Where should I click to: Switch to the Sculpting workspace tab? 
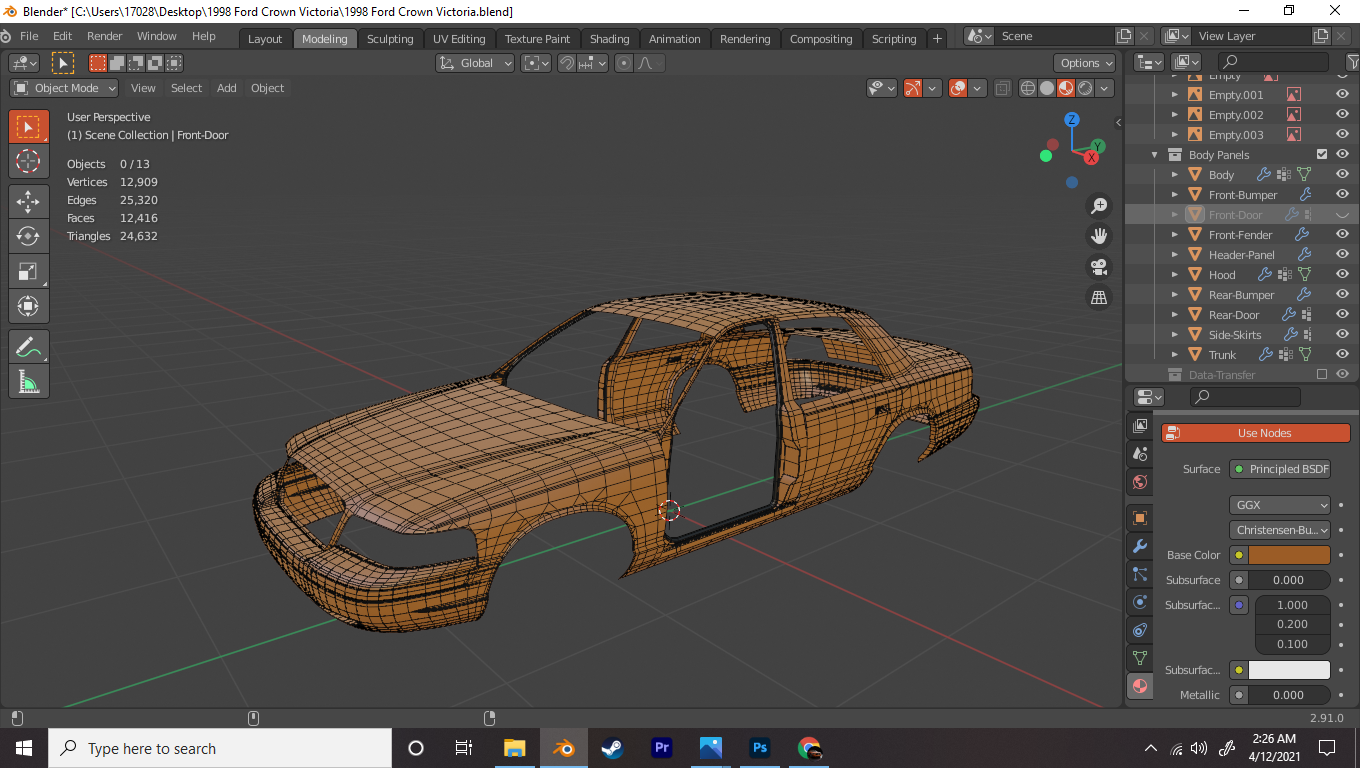coord(390,39)
